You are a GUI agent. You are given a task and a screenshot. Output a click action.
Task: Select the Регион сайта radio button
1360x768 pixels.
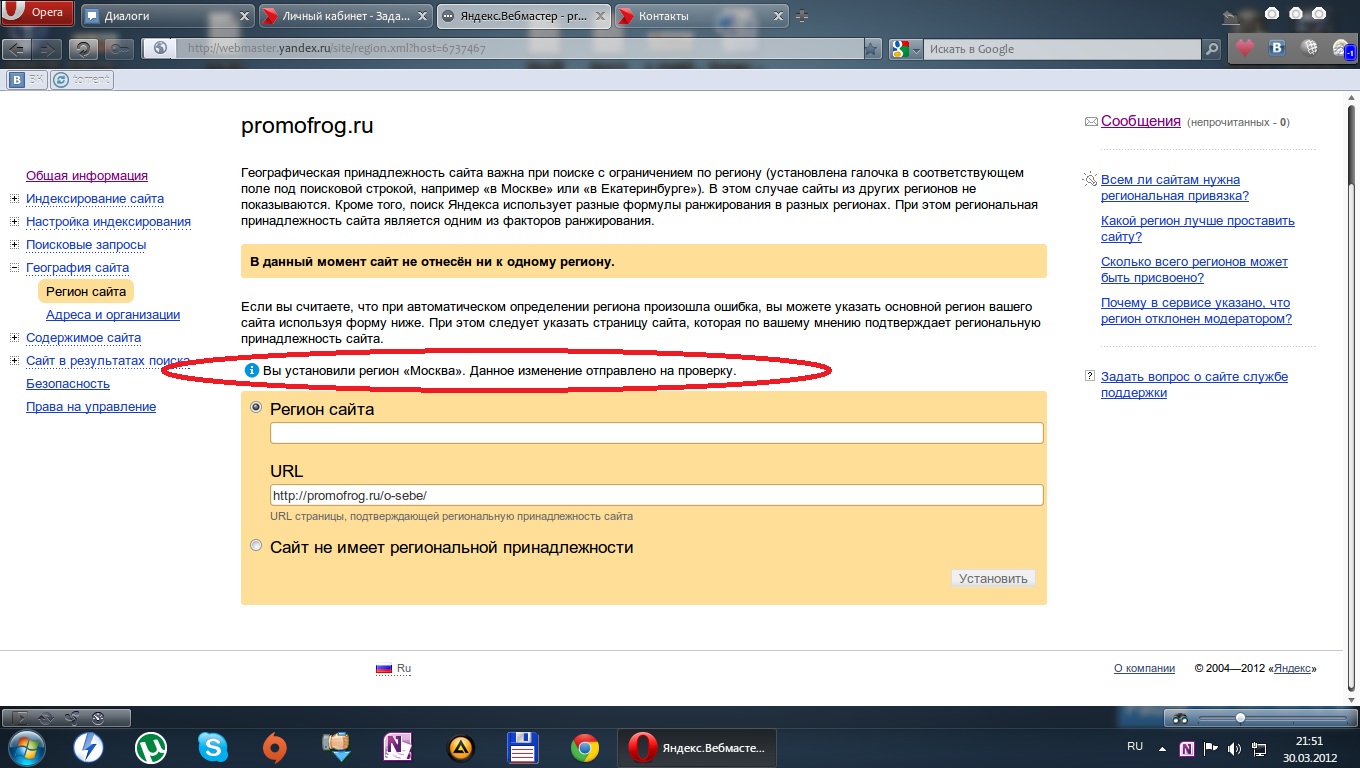(257, 408)
